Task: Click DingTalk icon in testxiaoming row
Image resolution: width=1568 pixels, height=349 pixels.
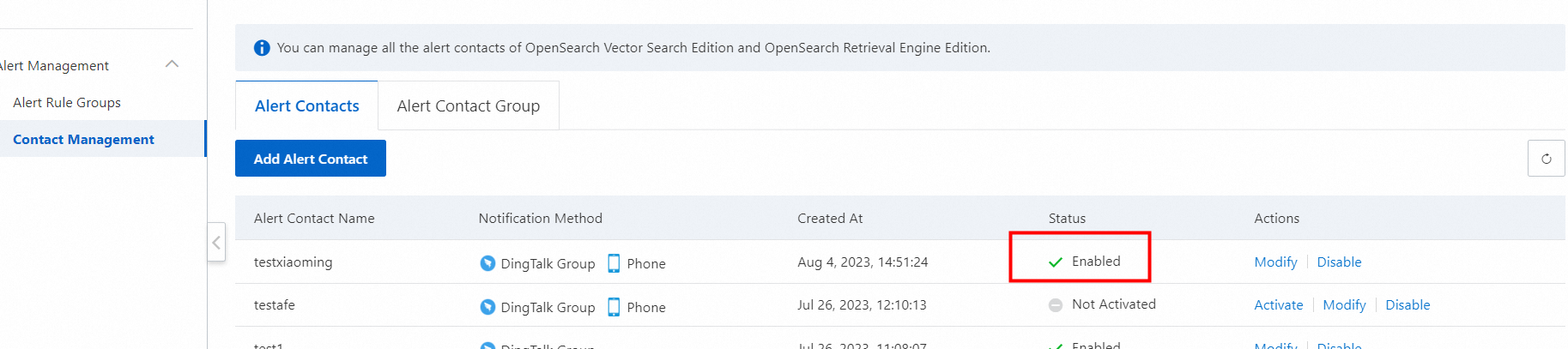Action: [487, 263]
